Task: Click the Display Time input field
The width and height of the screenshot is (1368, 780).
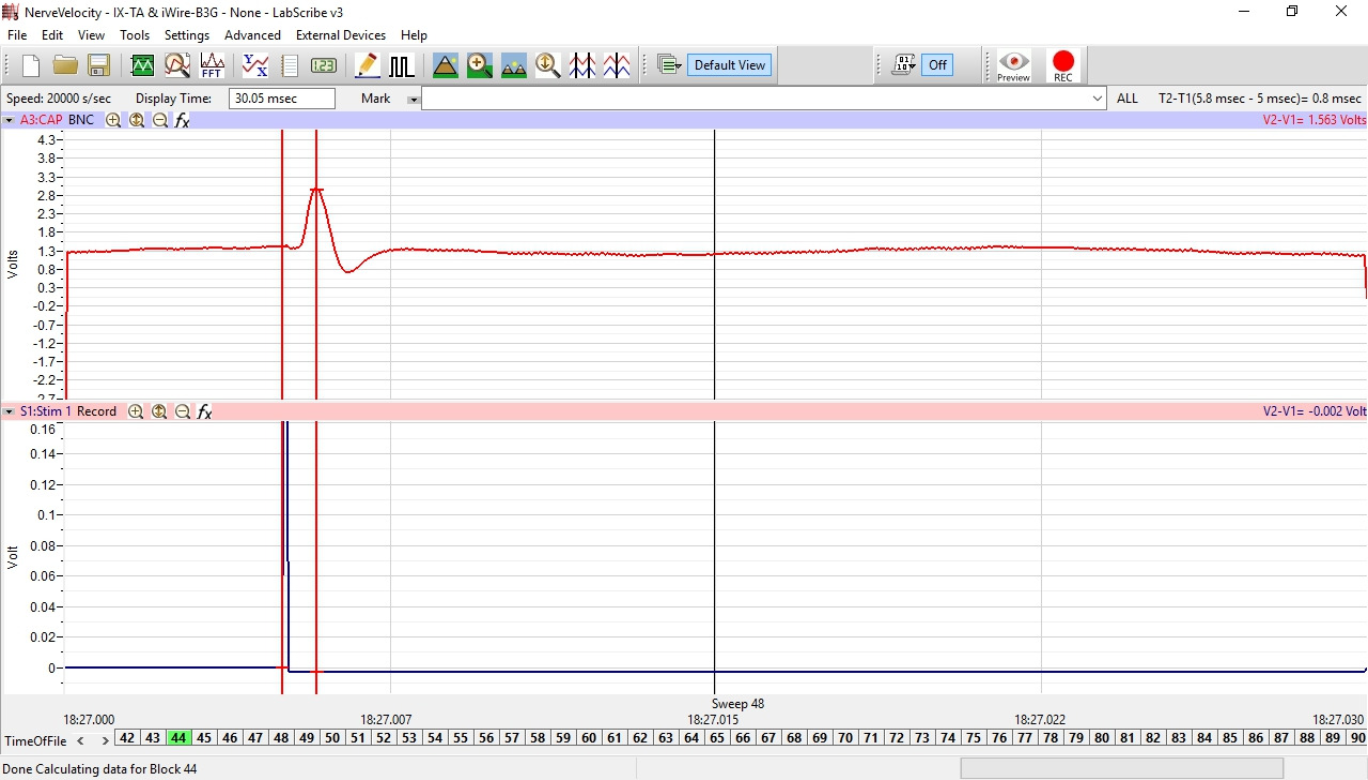Action: coord(282,98)
